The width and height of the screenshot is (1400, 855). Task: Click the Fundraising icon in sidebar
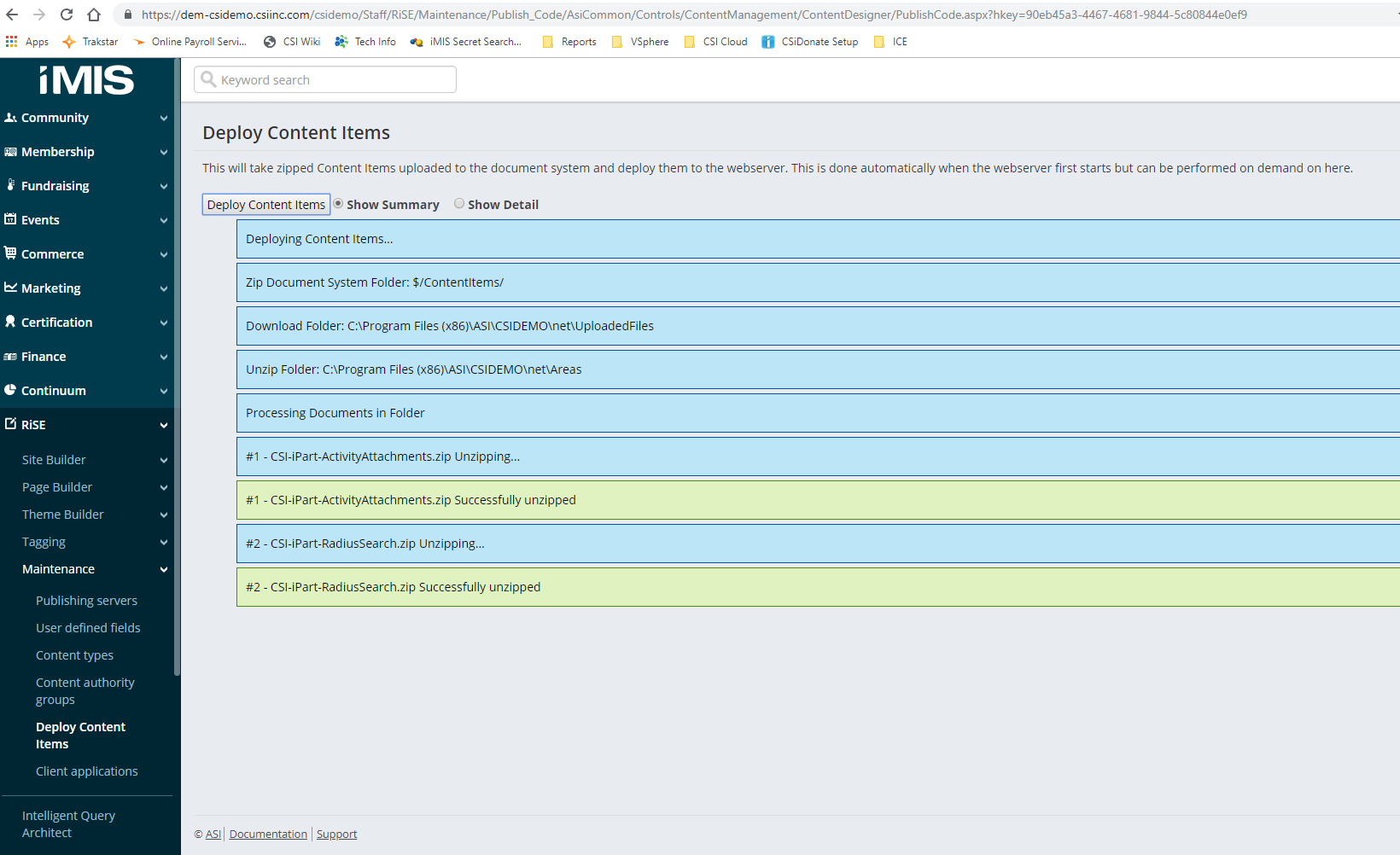click(10, 185)
